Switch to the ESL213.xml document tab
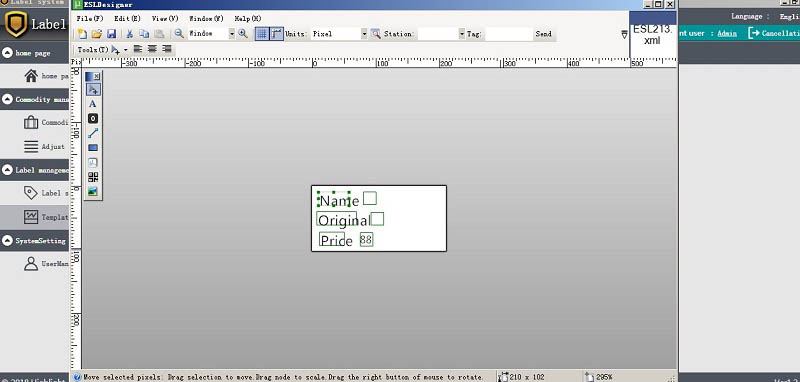This screenshot has height=382, width=800. pos(653,35)
